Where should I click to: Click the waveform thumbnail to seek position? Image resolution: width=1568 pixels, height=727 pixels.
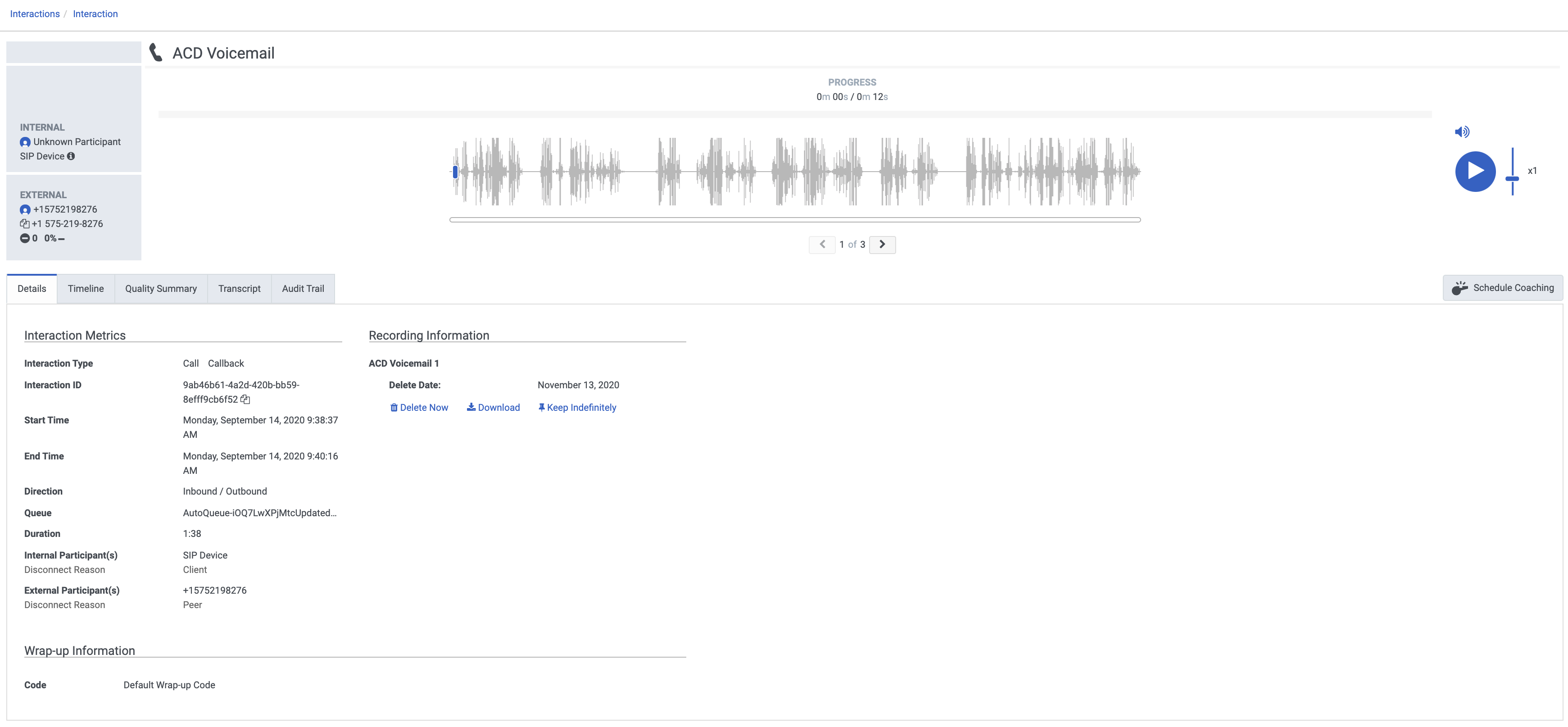796,219
